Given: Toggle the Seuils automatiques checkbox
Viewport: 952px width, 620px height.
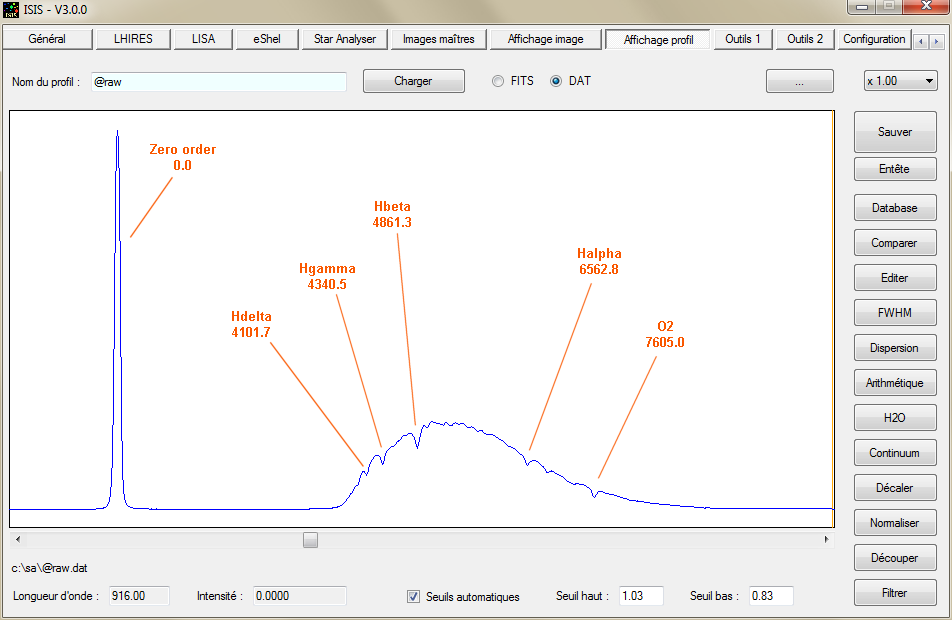Looking at the screenshot, I should pos(414,596).
